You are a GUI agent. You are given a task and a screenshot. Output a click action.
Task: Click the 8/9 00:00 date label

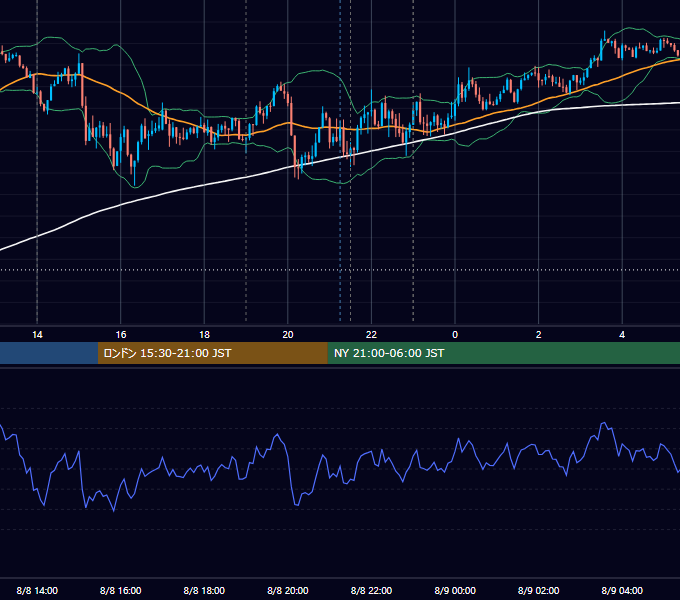click(455, 590)
